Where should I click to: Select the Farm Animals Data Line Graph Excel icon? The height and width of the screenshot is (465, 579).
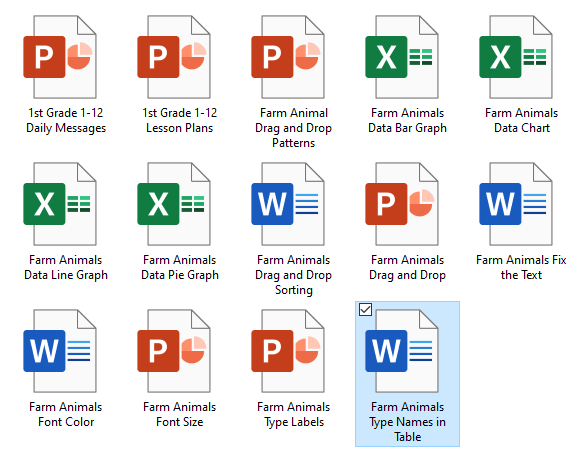[x=60, y=204]
